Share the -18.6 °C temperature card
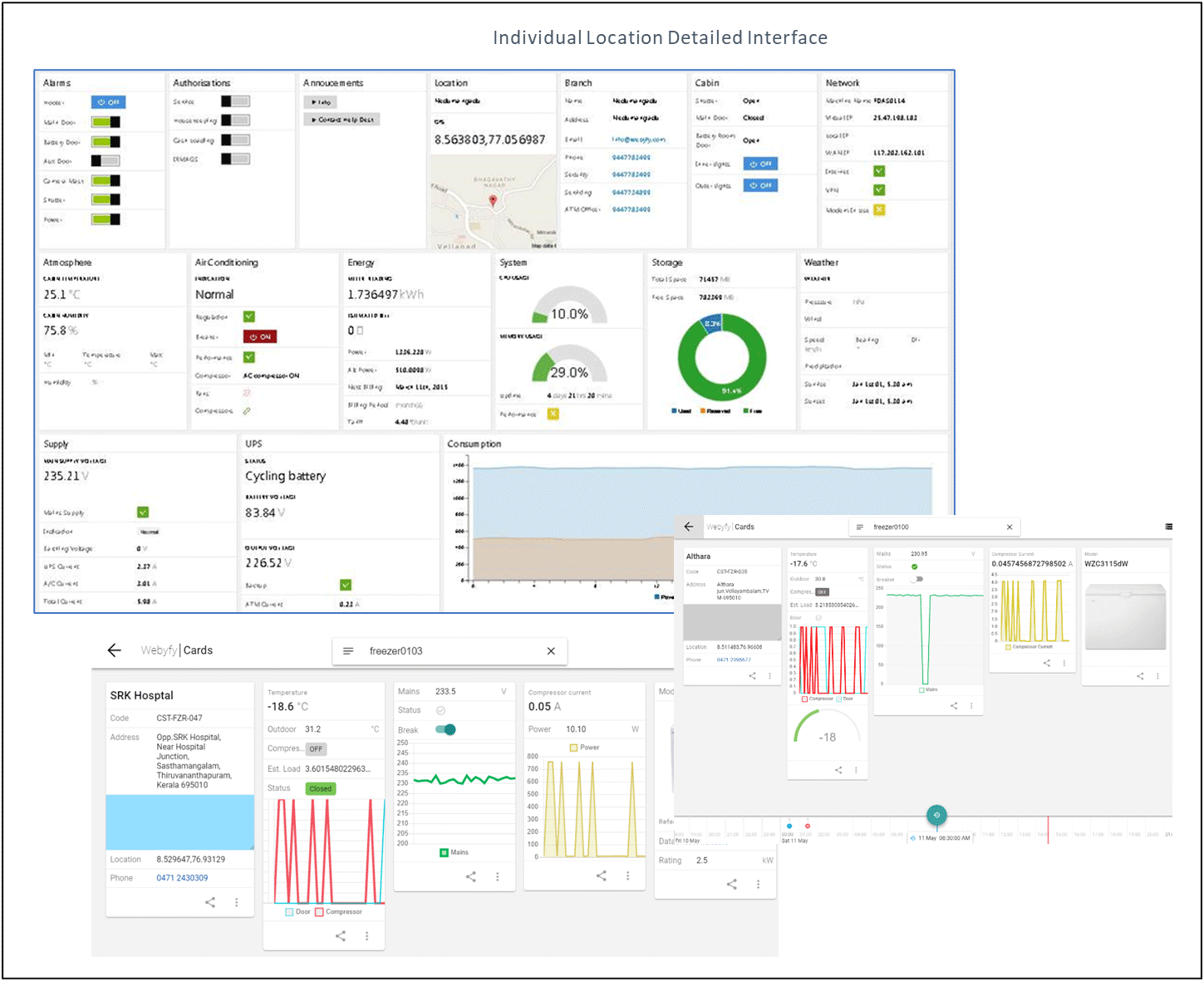The image size is (1204, 981). (341, 936)
